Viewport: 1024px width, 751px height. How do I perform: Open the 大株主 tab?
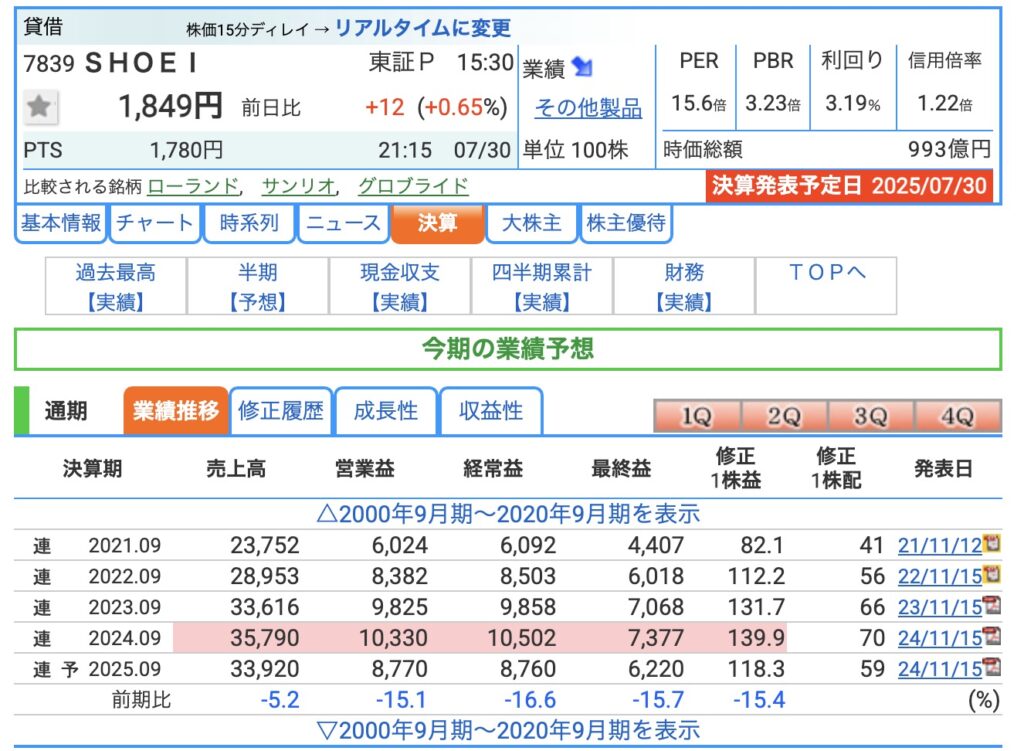(532, 223)
